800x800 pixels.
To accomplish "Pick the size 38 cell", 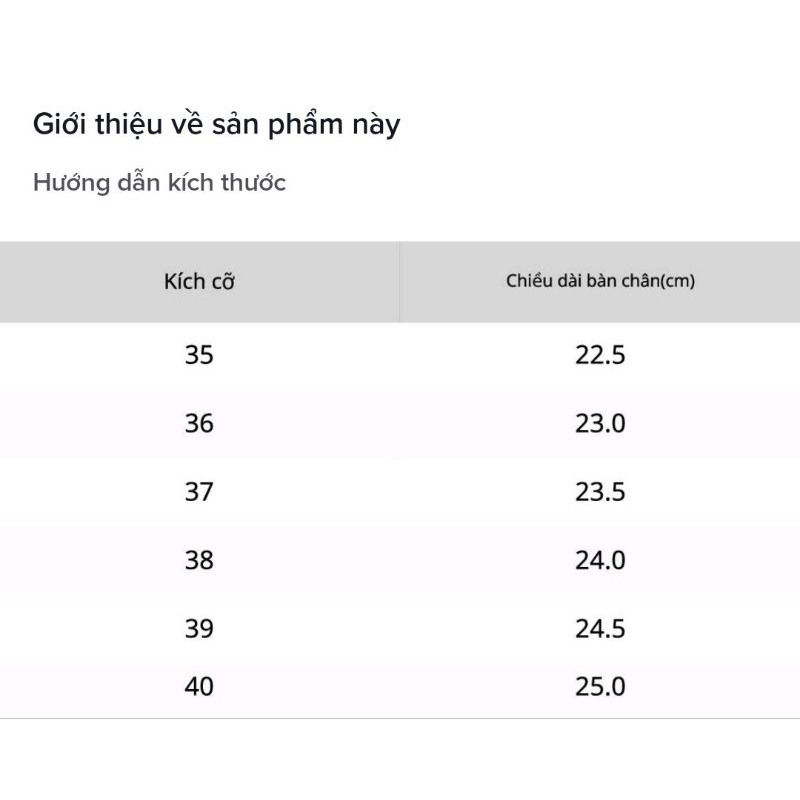I will pyautogui.click(x=199, y=560).
